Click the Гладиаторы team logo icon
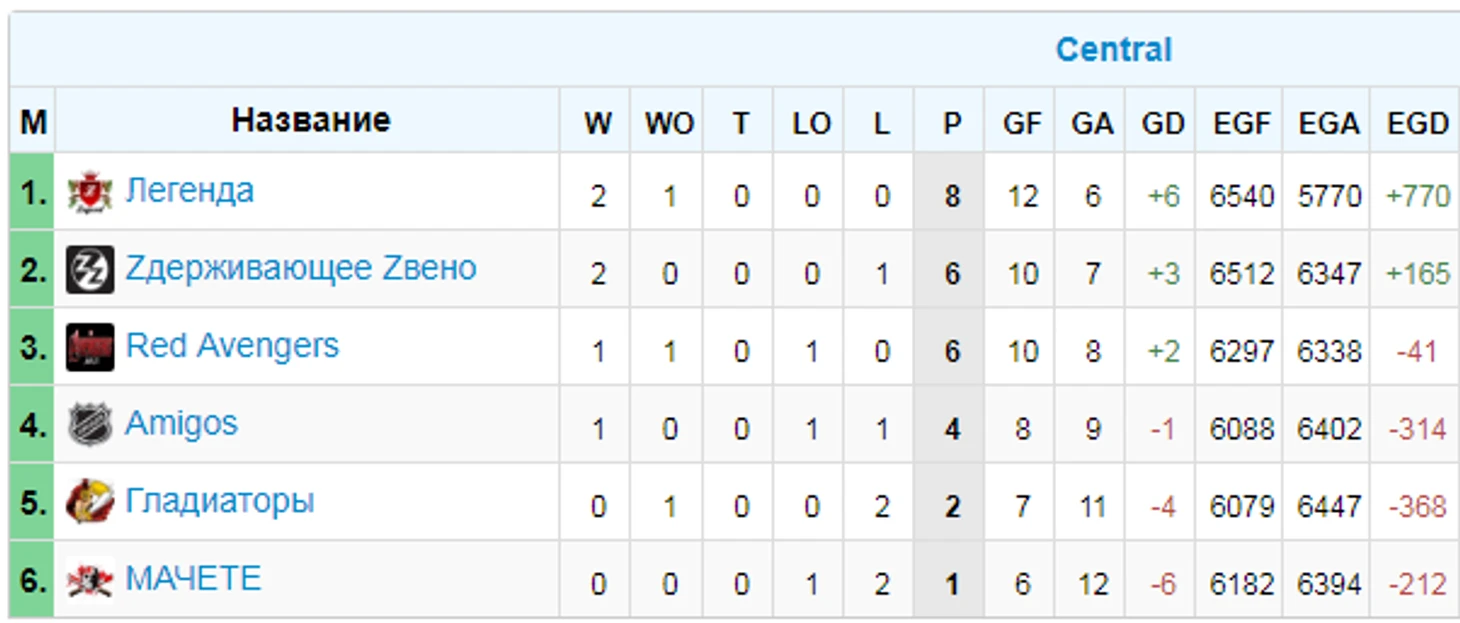The image size is (1460, 623). tap(90, 503)
